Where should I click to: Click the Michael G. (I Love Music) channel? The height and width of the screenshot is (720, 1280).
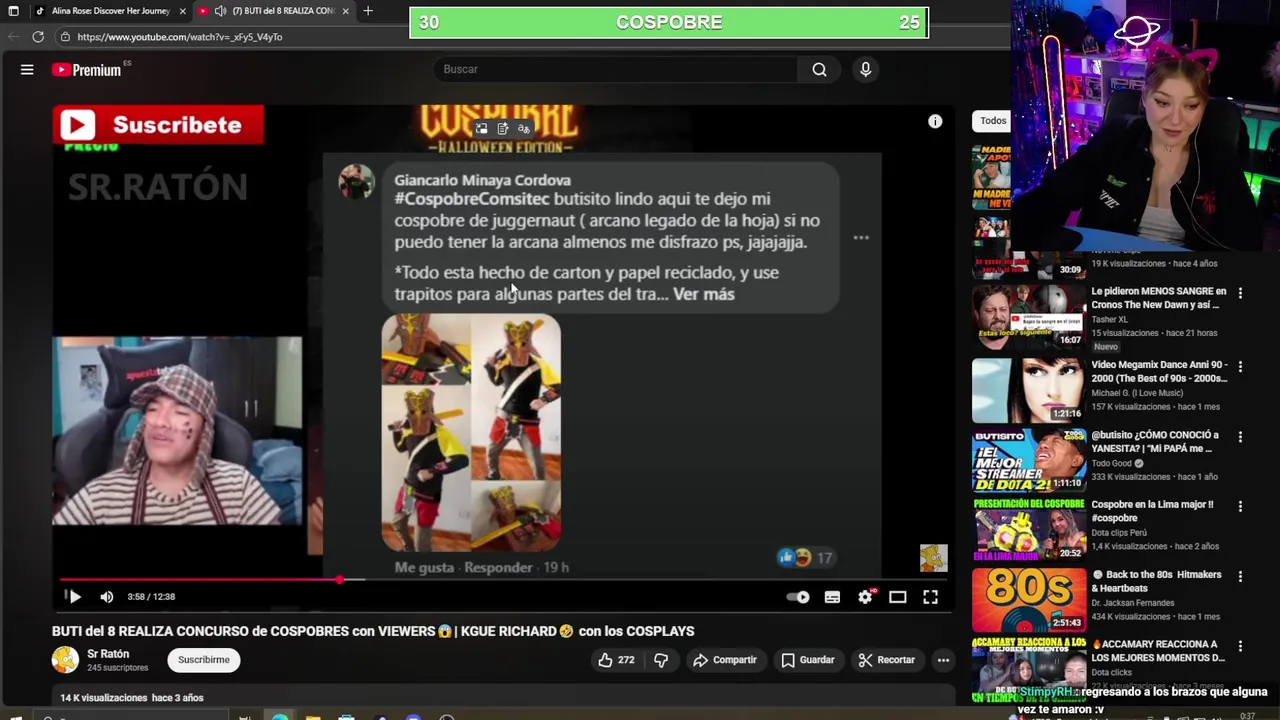coord(1137,393)
